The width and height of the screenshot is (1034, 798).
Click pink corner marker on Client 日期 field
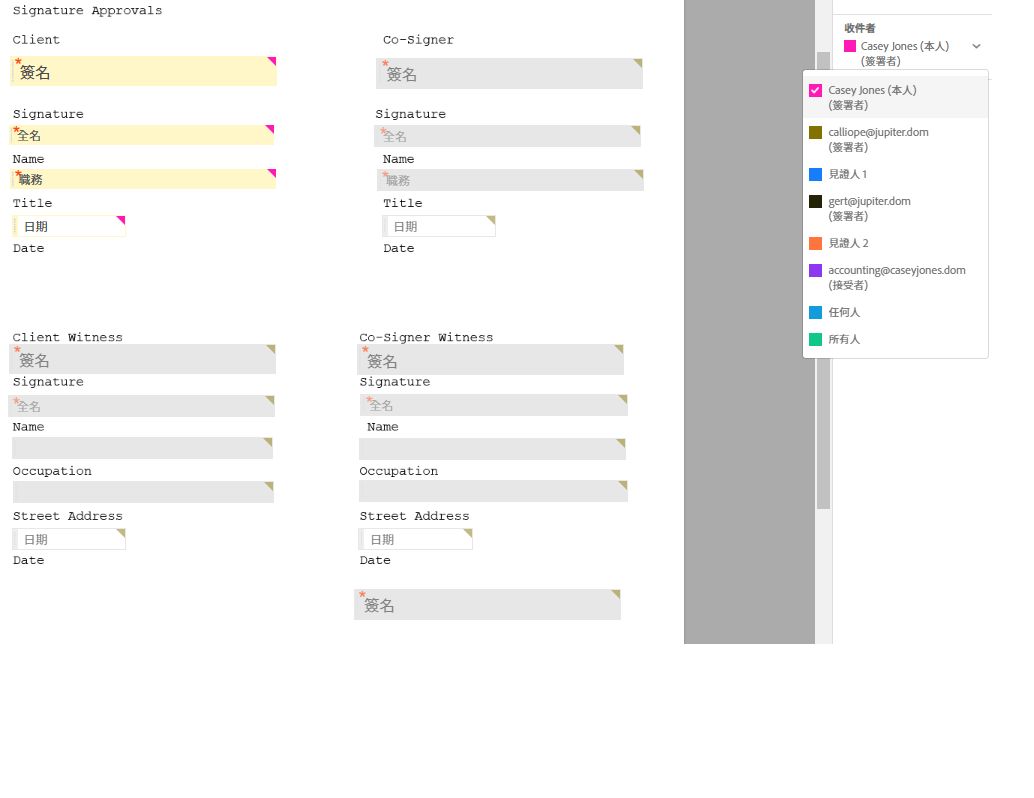[x=121, y=220]
